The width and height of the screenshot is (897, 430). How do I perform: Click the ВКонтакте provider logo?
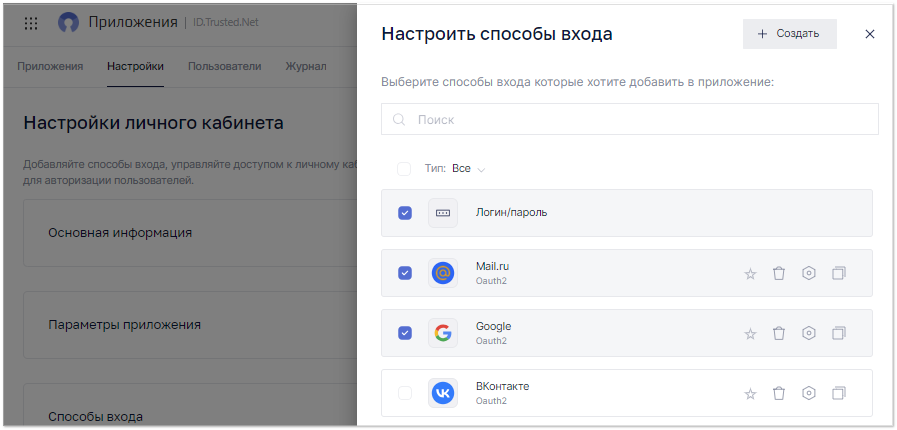443,393
